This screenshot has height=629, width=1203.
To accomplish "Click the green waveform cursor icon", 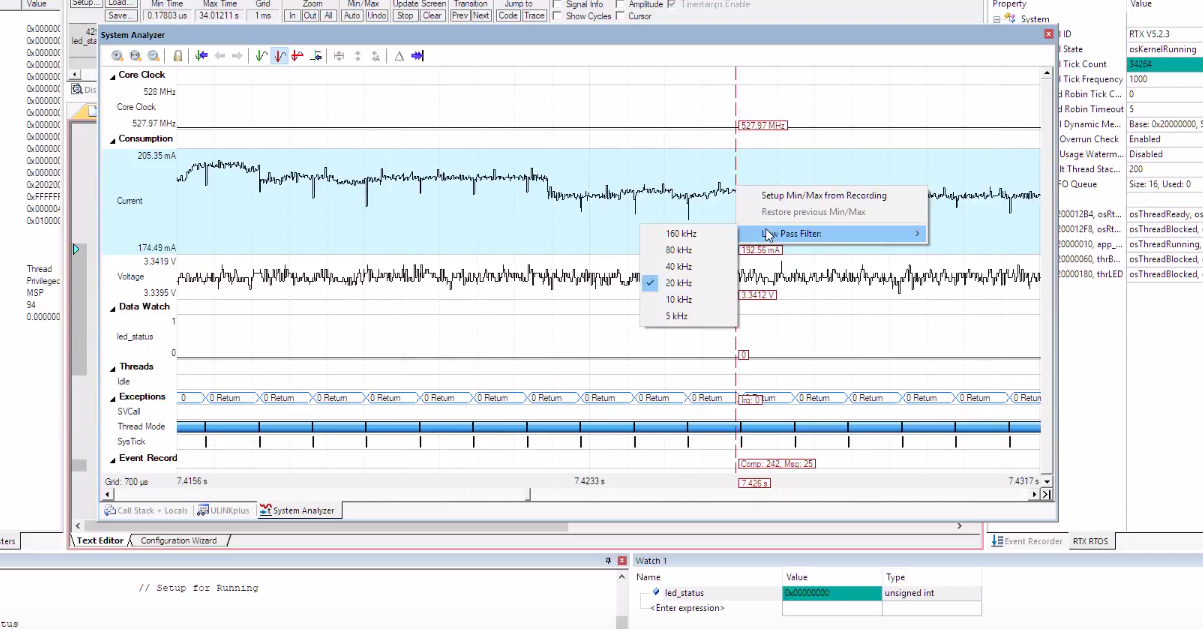I will [261, 56].
